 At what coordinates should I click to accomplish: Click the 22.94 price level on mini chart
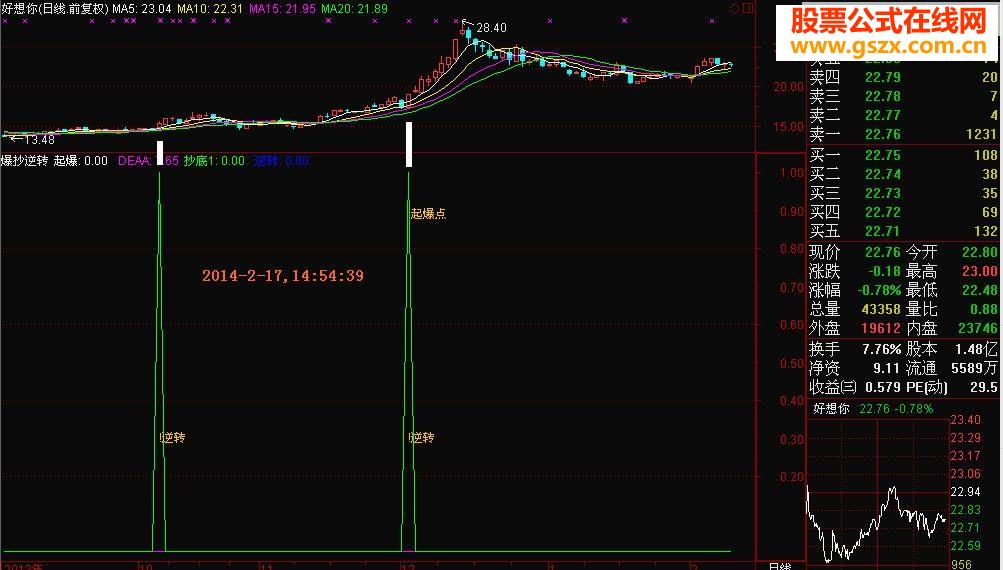pyautogui.click(x=965, y=492)
